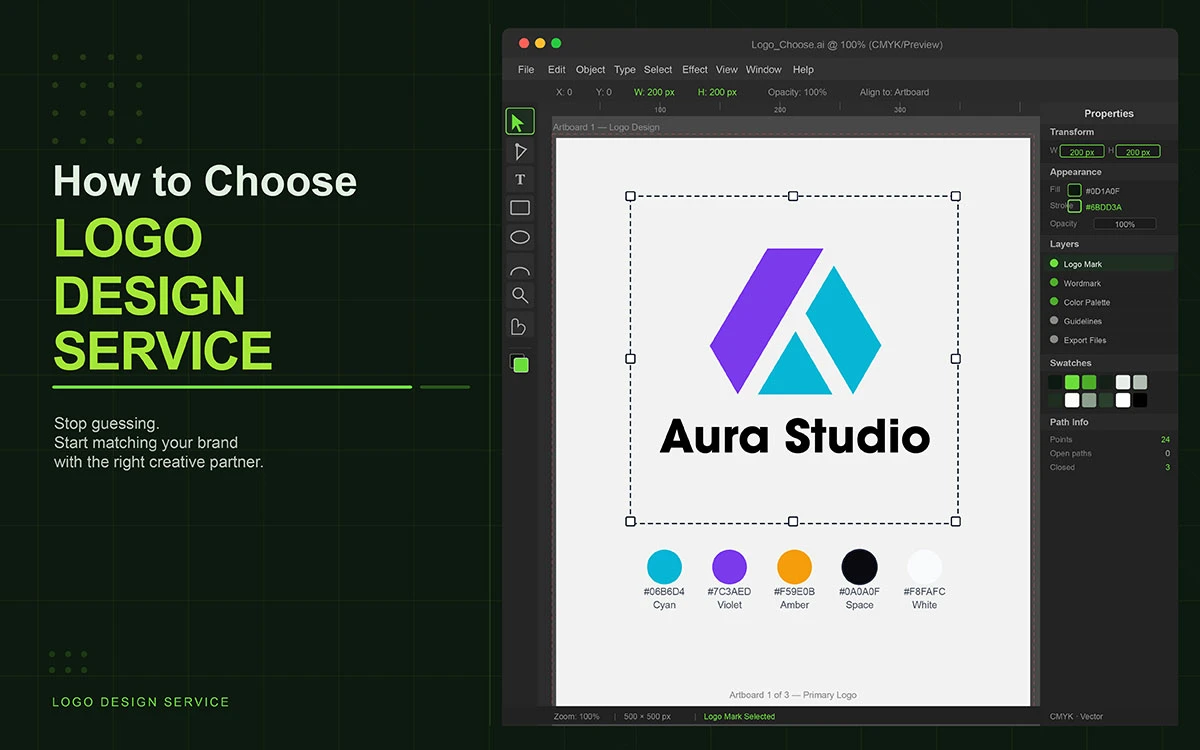1200x750 pixels.
Task: Open the Object menu
Action: click(591, 70)
